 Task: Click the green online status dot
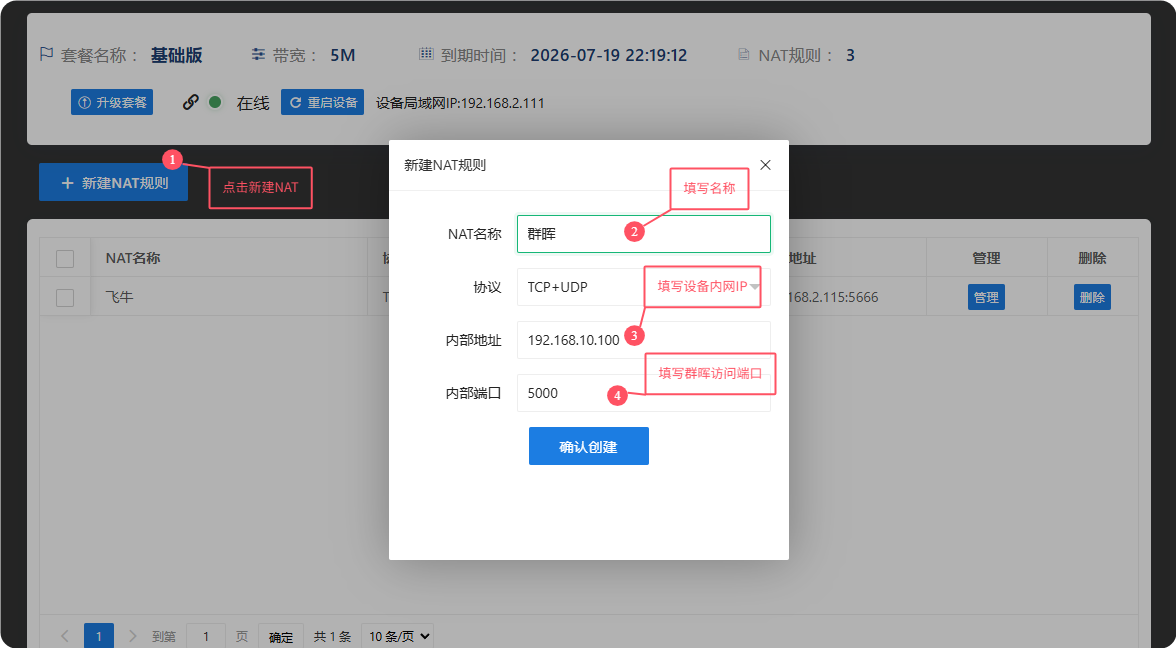pyautogui.click(x=215, y=102)
